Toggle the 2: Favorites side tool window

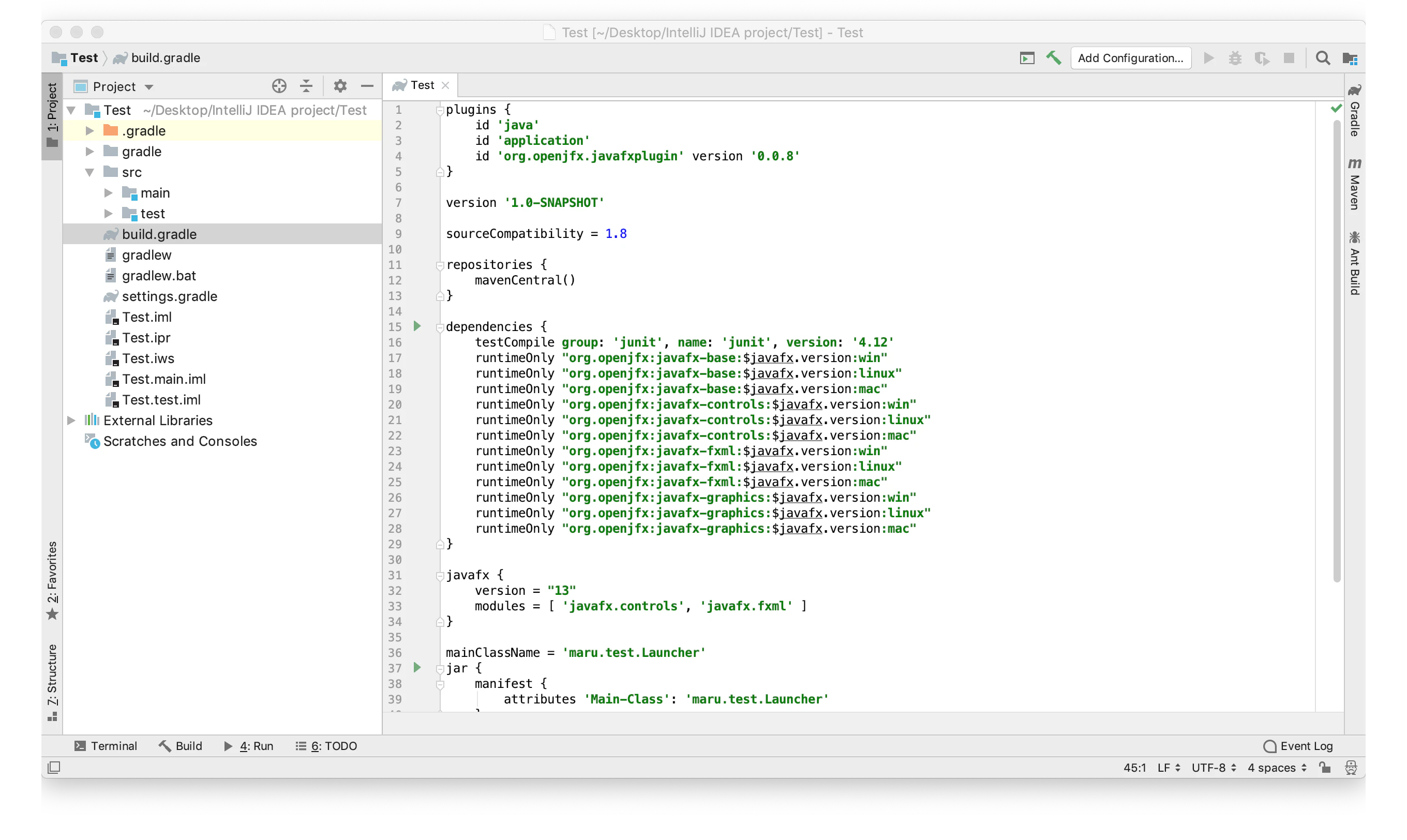pos(52,580)
